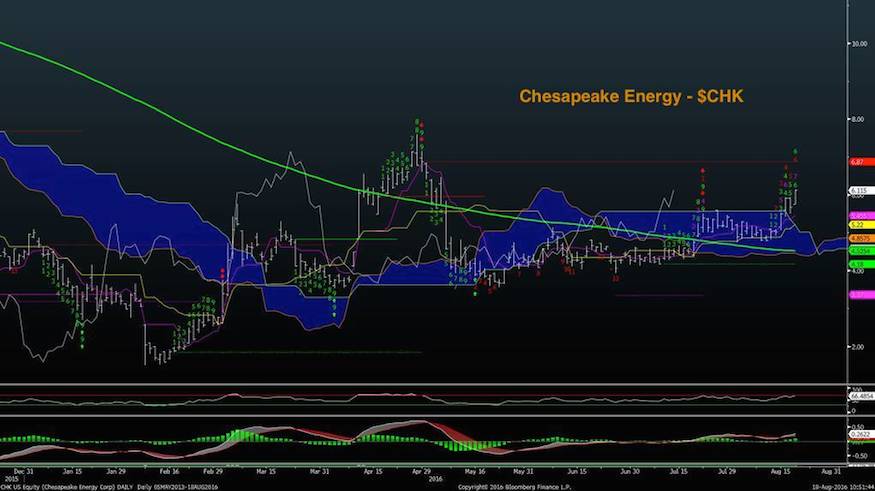Click the Jul 29 date axis label

(x=727, y=471)
